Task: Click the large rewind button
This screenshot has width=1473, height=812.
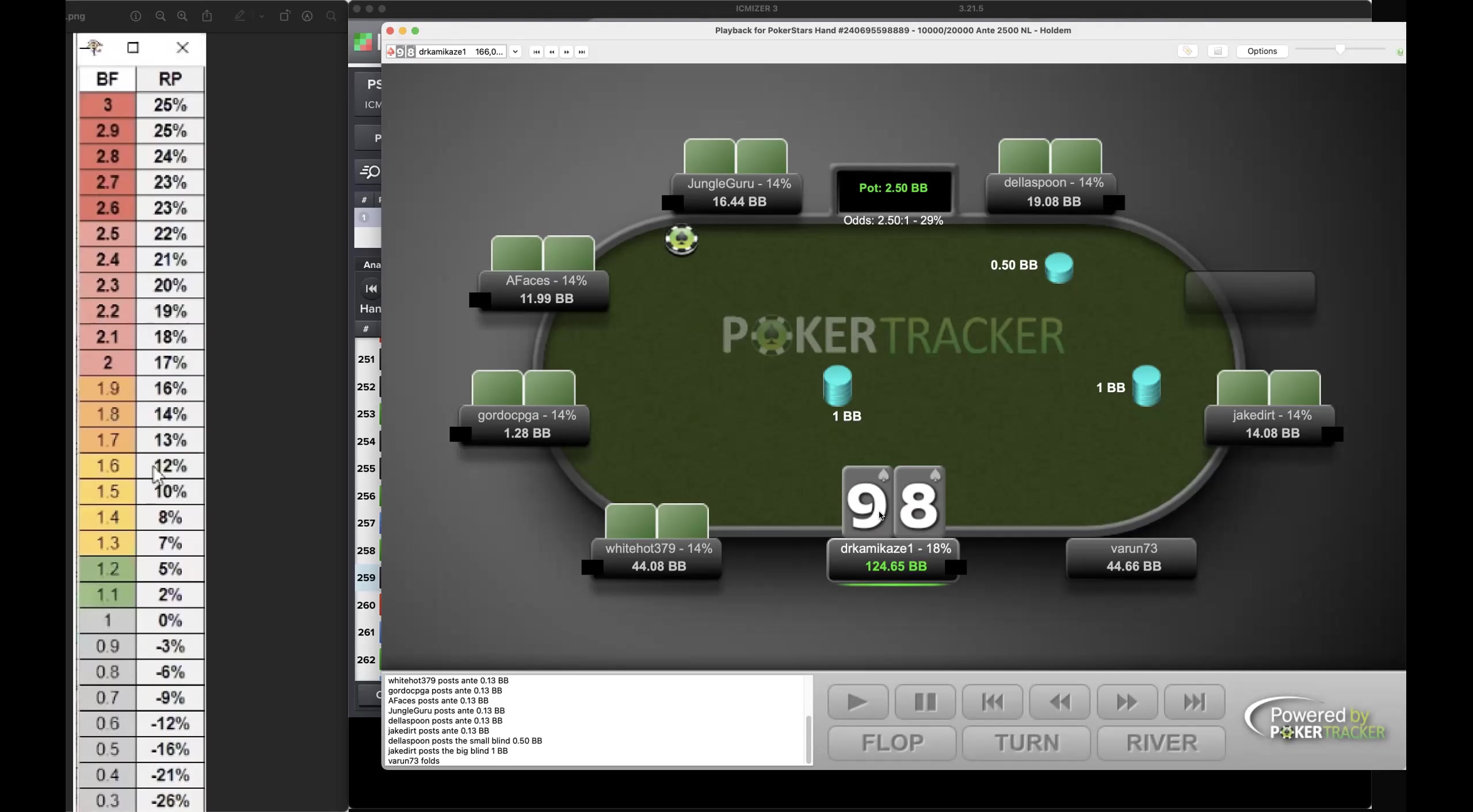Action: pyautogui.click(x=1060, y=702)
